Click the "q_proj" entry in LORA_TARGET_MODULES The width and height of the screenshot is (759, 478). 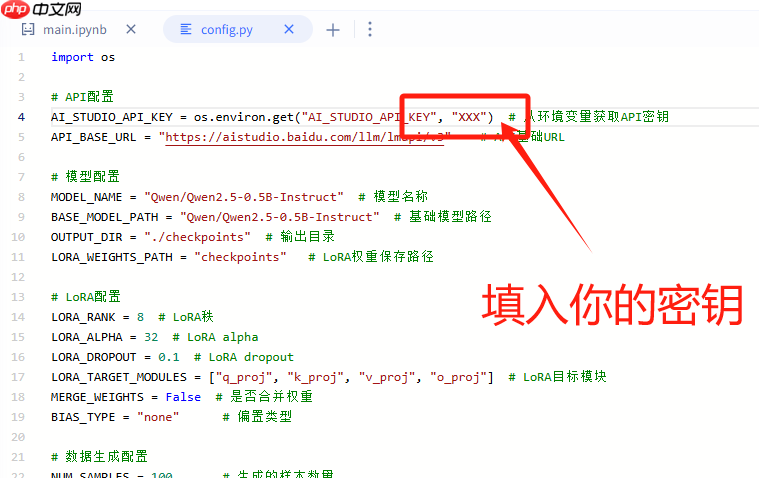245,377
